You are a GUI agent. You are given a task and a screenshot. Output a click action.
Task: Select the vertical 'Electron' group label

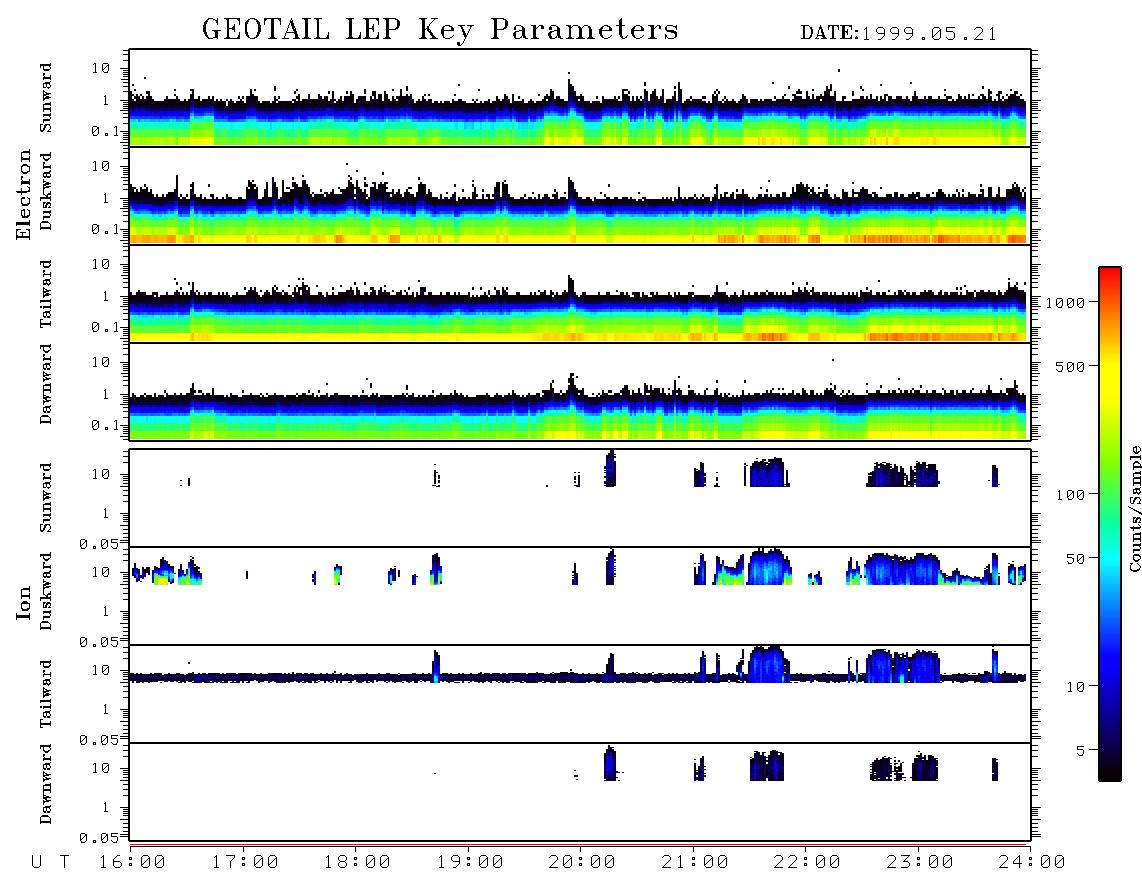click(24, 194)
